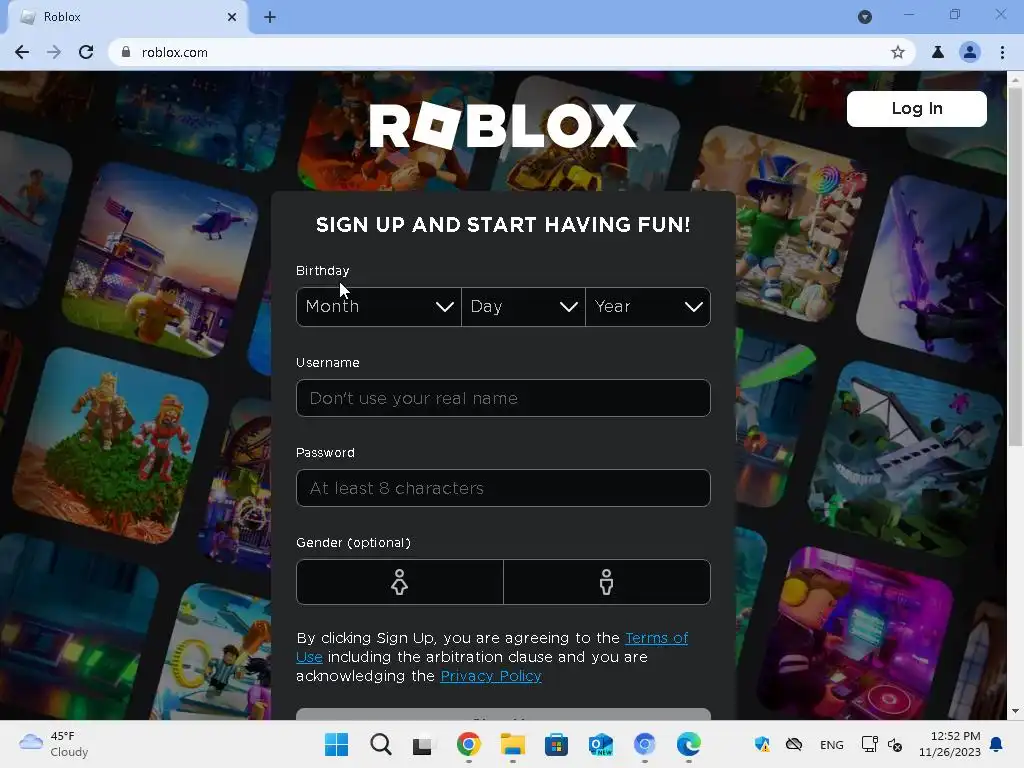Open the Windows Start menu
The image size is (1024, 768).
point(336,744)
